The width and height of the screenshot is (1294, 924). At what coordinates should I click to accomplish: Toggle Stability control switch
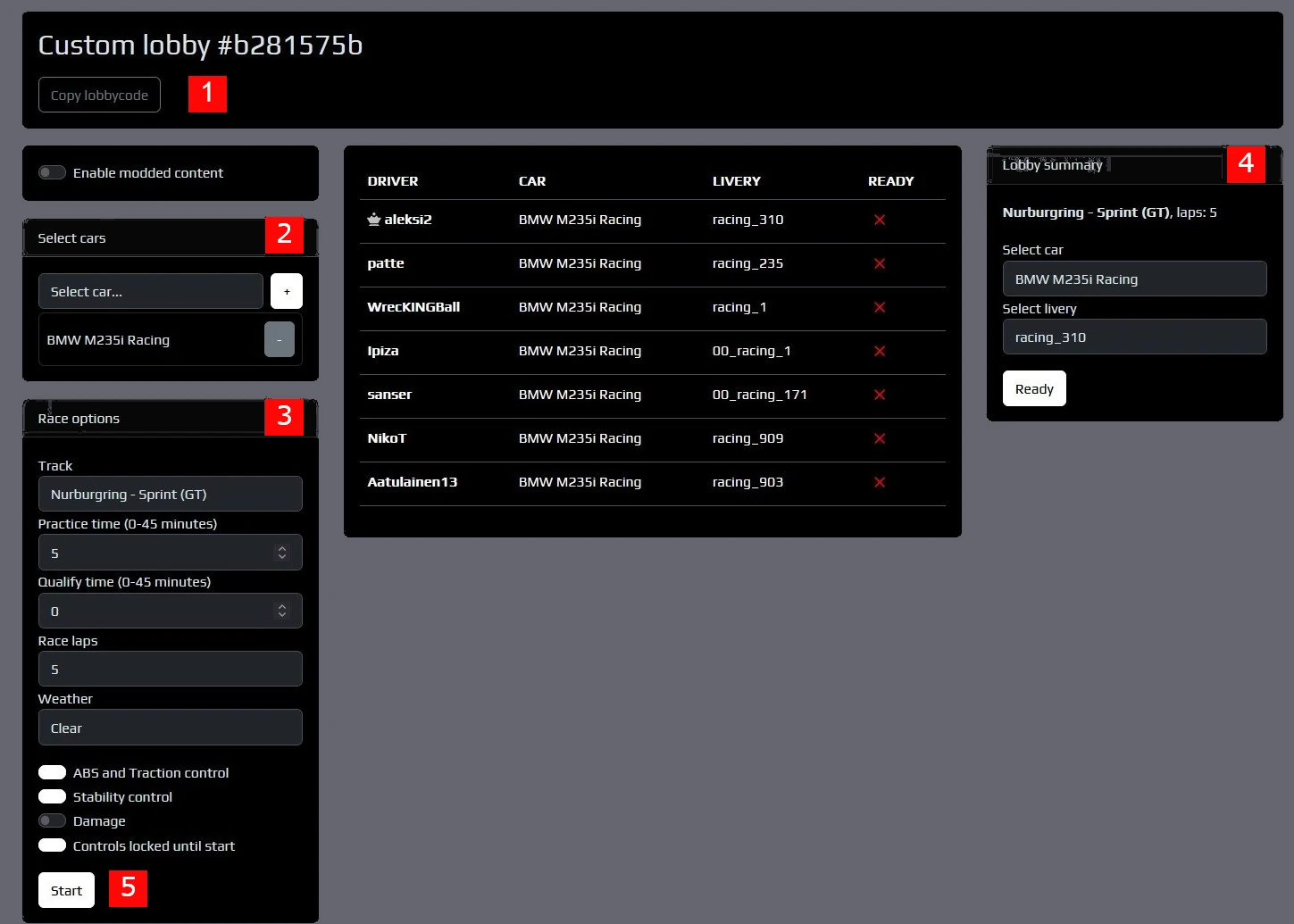pos(52,796)
